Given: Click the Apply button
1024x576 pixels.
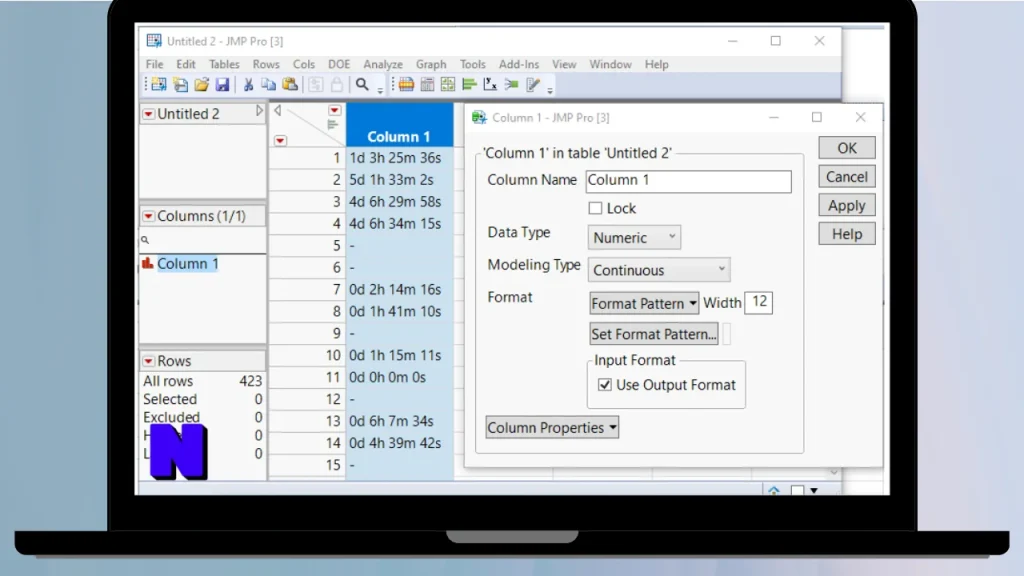Looking at the screenshot, I should click(847, 206).
